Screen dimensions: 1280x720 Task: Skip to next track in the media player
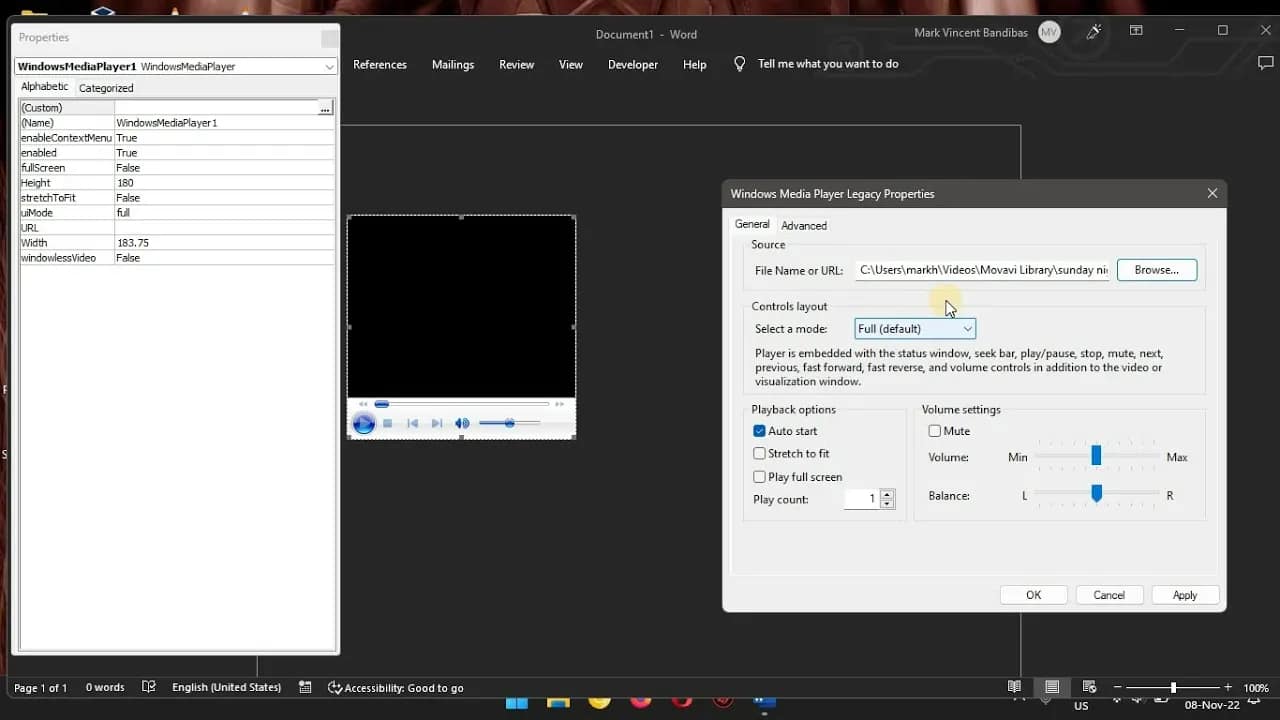(x=437, y=423)
